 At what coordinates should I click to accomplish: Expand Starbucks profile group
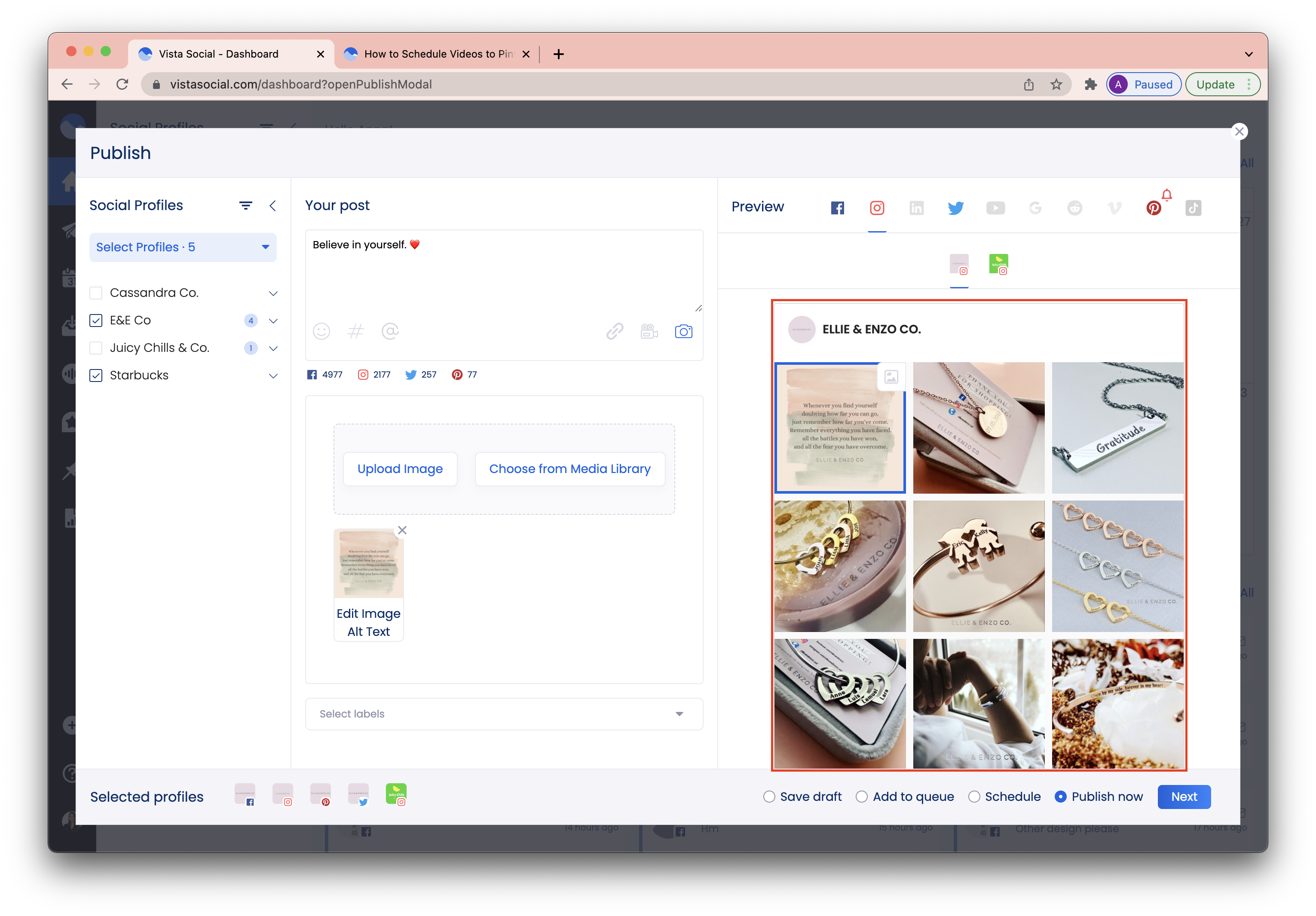coord(273,376)
